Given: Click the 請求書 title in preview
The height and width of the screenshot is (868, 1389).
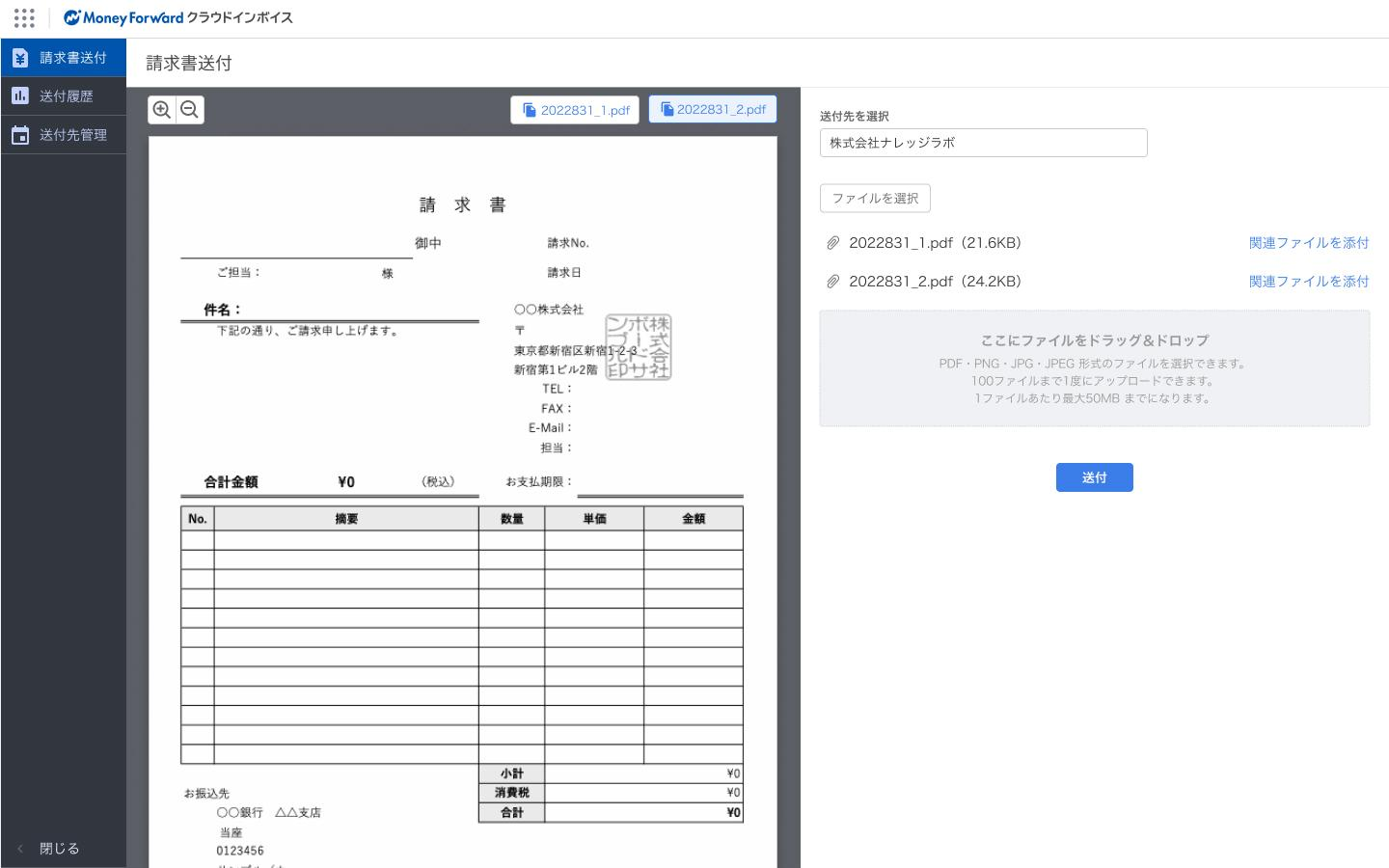Looking at the screenshot, I should 463,204.
